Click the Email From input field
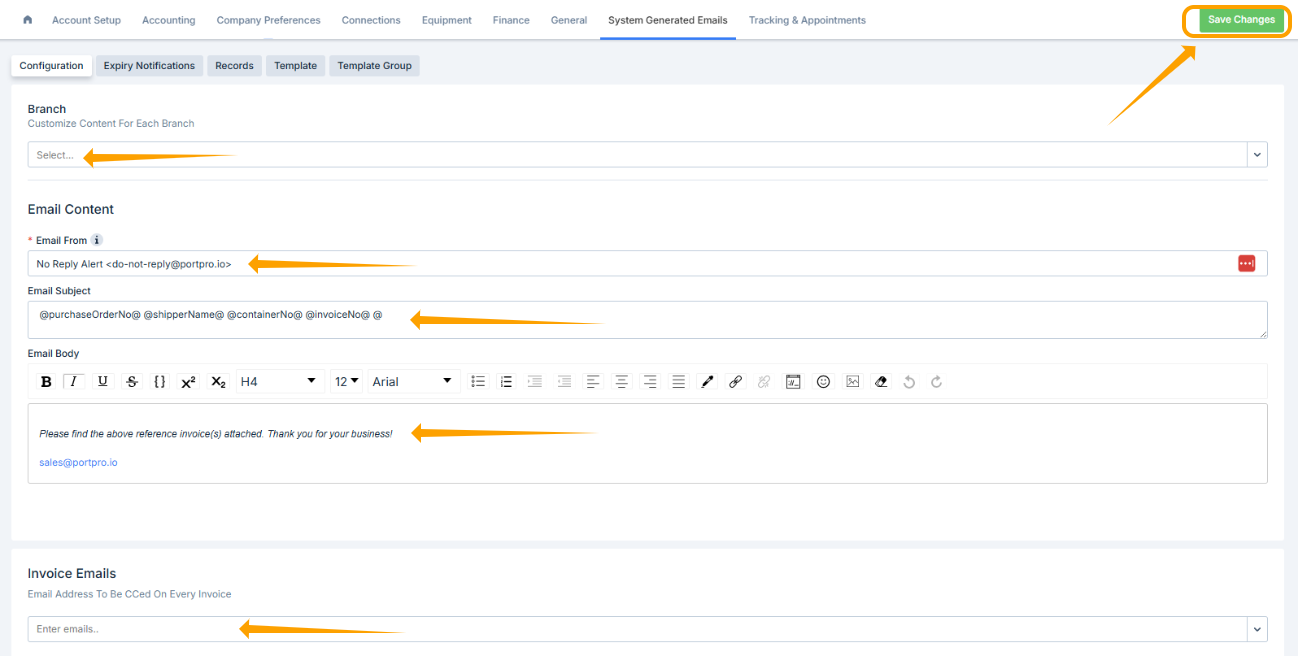This screenshot has height=656, width=1298. [x=647, y=263]
